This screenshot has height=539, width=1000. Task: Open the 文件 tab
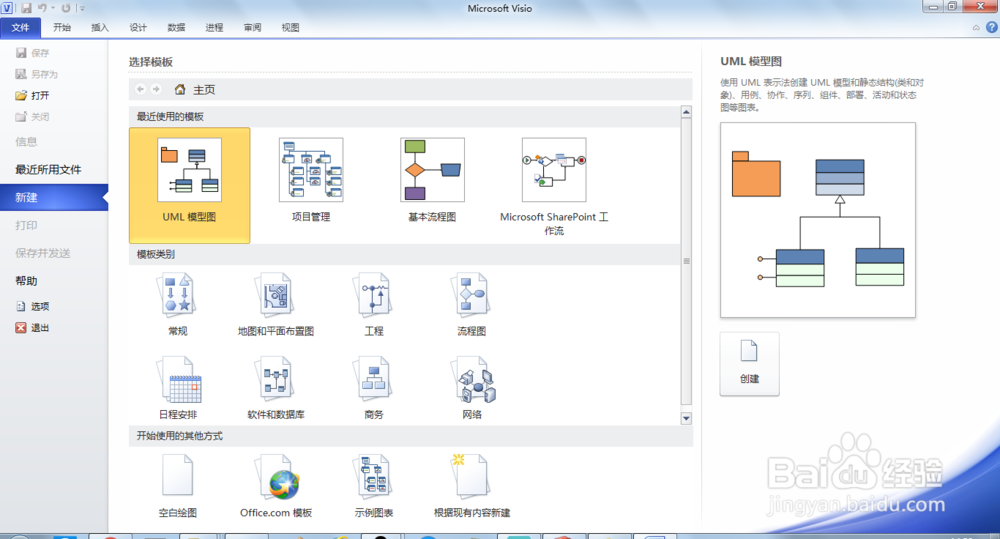pyautogui.click(x=20, y=27)
